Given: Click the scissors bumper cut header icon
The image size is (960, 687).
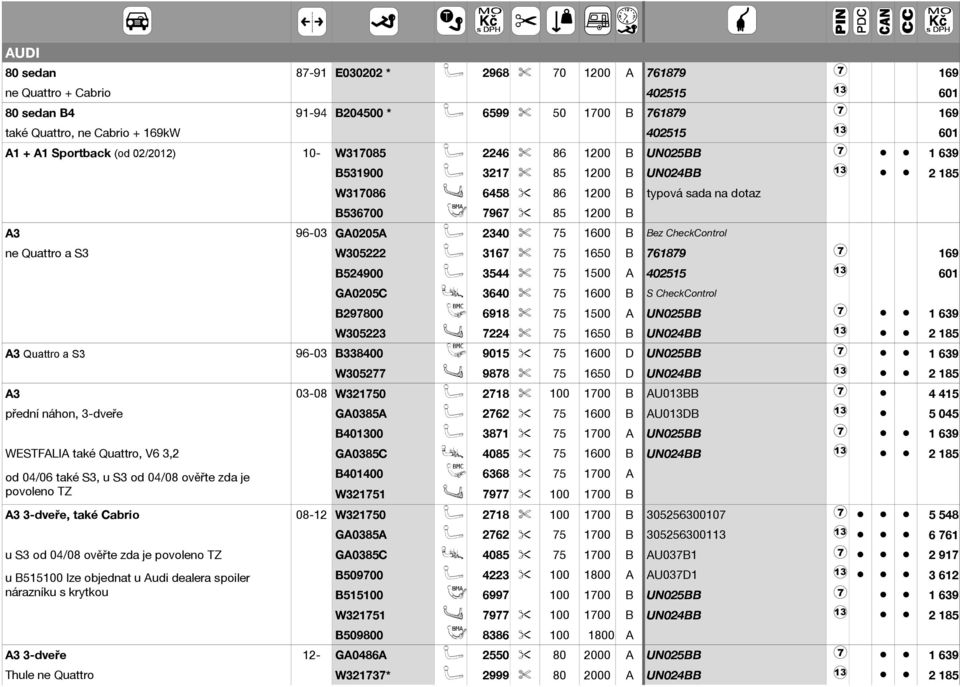Looking at the screenshot, I should (525, 21).
